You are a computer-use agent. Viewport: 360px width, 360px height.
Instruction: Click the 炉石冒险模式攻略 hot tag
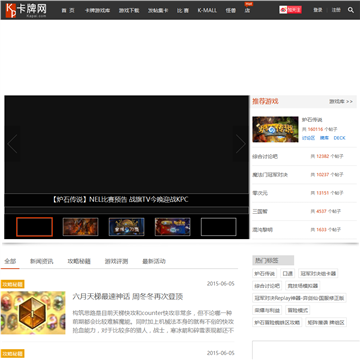pyautogui.click(x=277, y=322)
